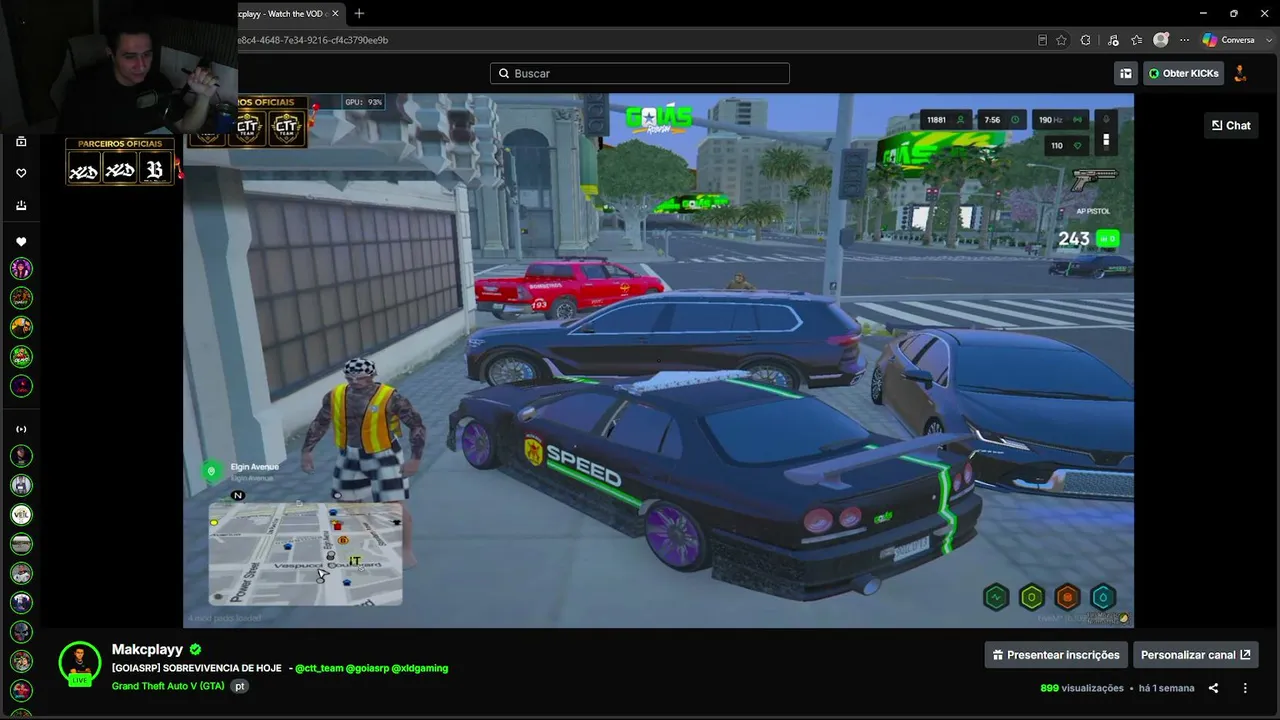Image resolution: width=1280 pixels, height=720 pixels.
Task: Open the fifth followed channel avatar
Action: point(21,385)
